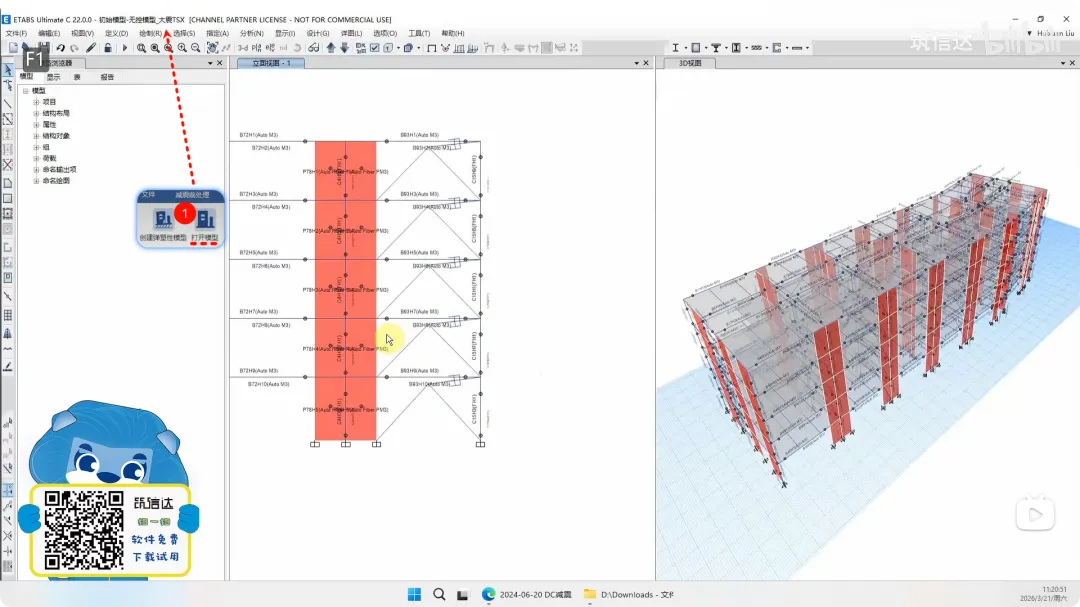1080x607 pixels.
Task: Open Model Explorer panel dropdown arrow
Action: click(x=210, y=63)
